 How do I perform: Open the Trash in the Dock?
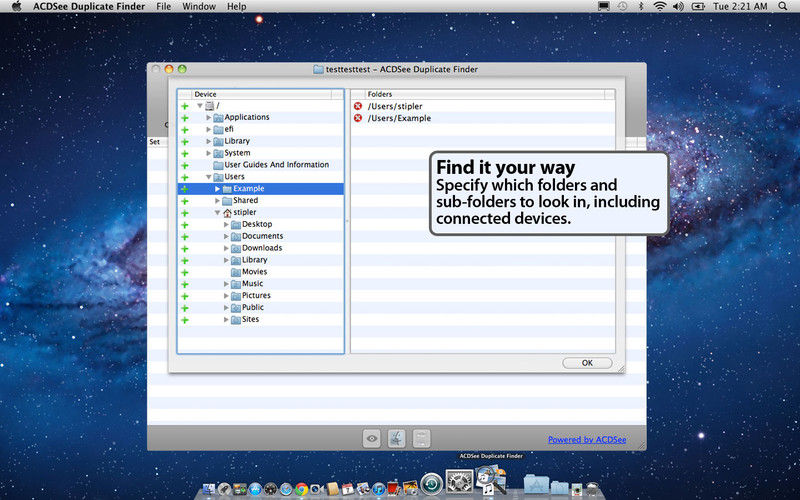click(x=592, y=489)
